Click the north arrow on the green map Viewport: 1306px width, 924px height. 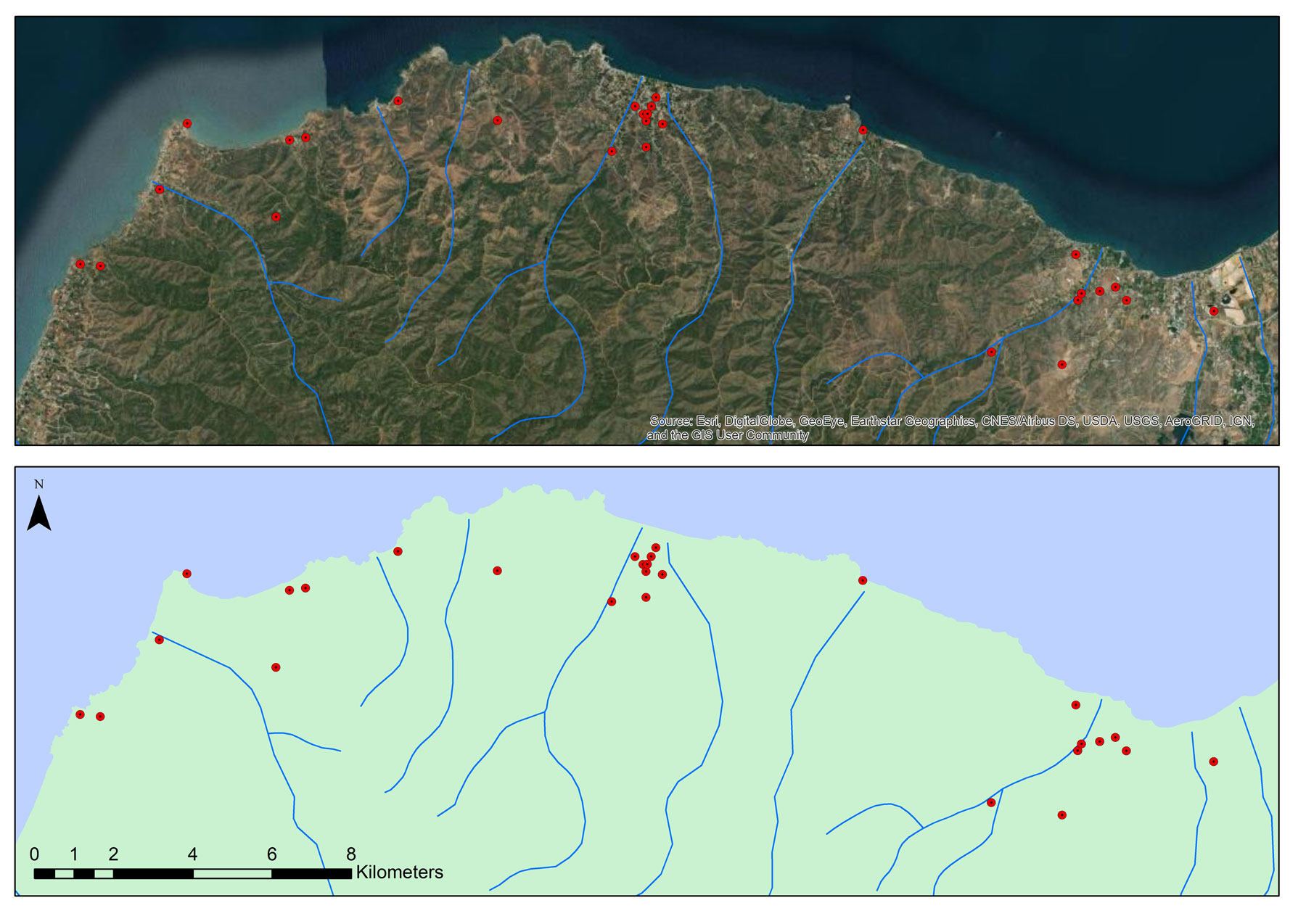click(x=39, y=513)
